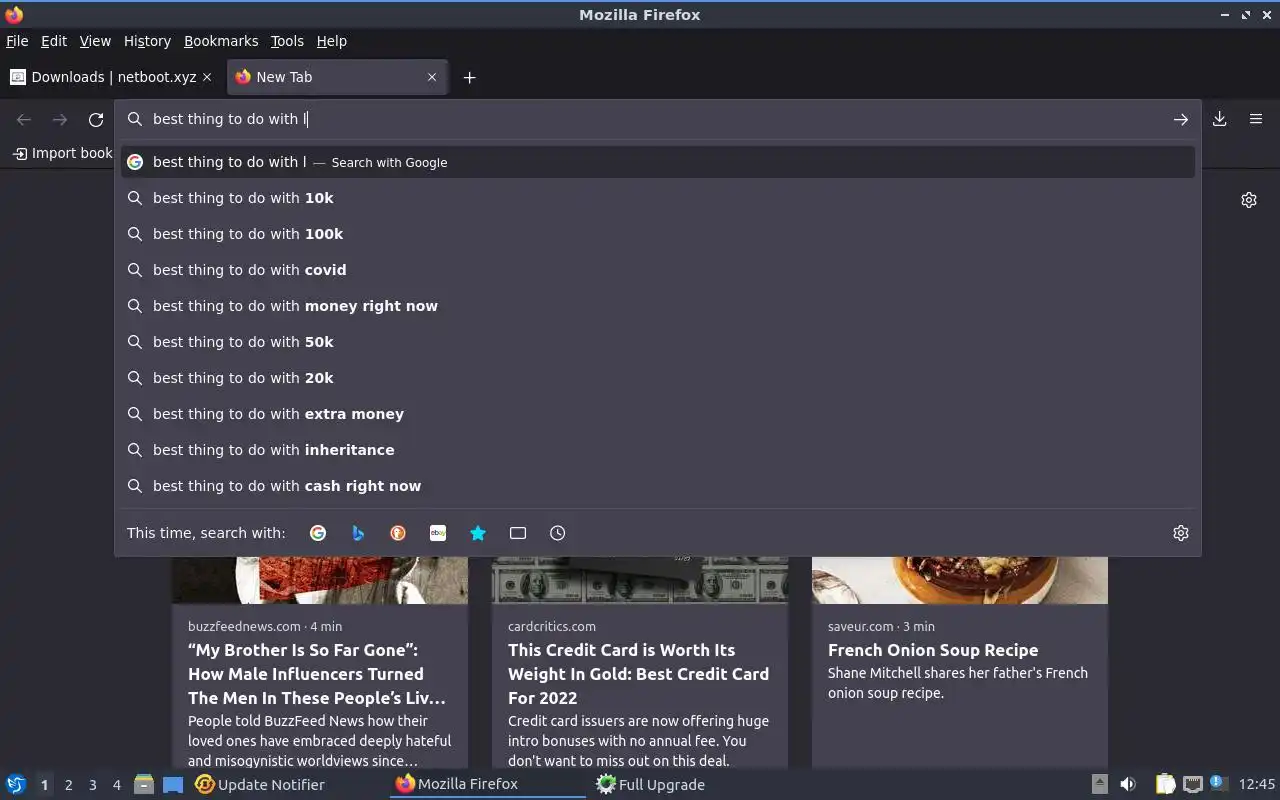Open the clipboard manager tray icon

pos(1165,784)
